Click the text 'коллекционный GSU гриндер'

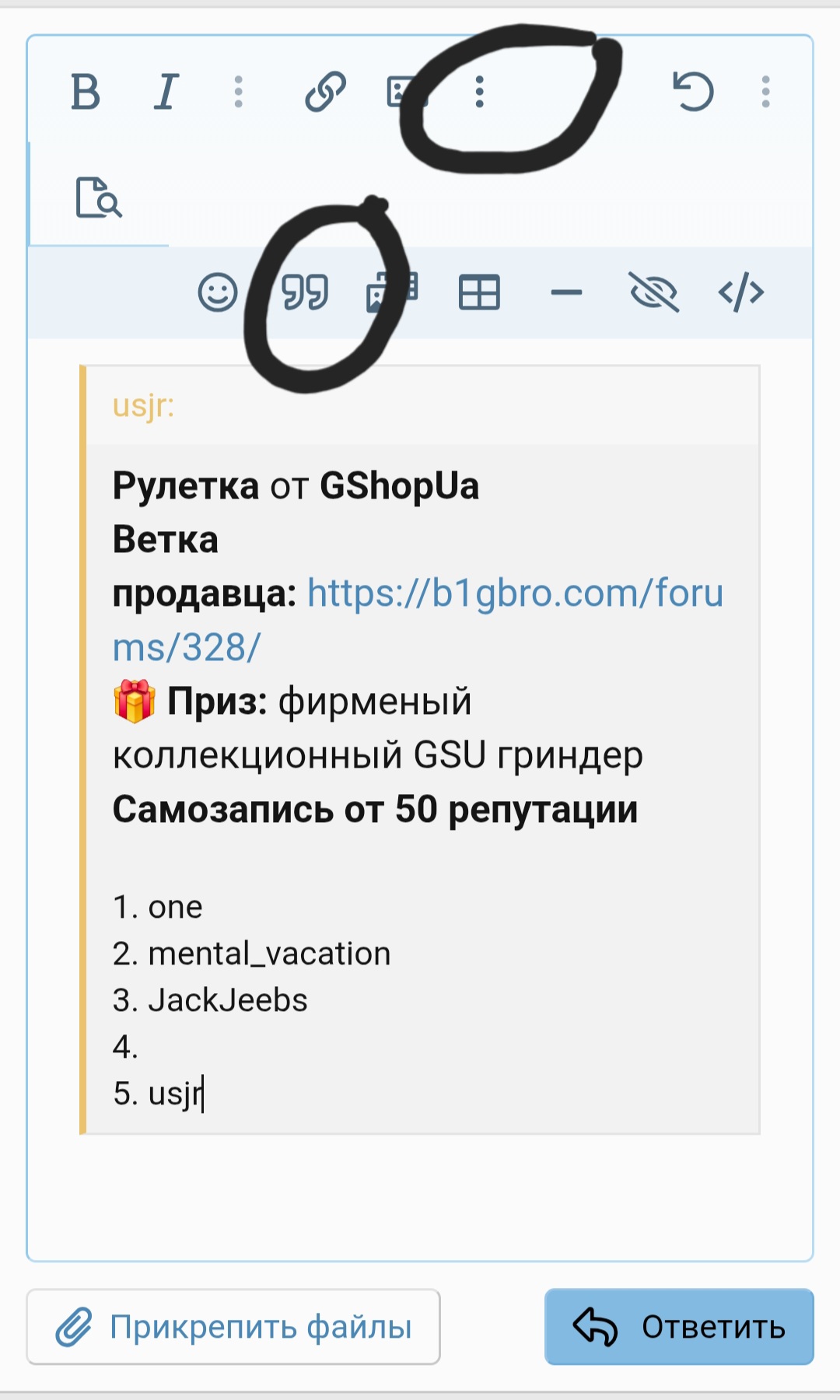pyautogui.click(x=378, y=755)
